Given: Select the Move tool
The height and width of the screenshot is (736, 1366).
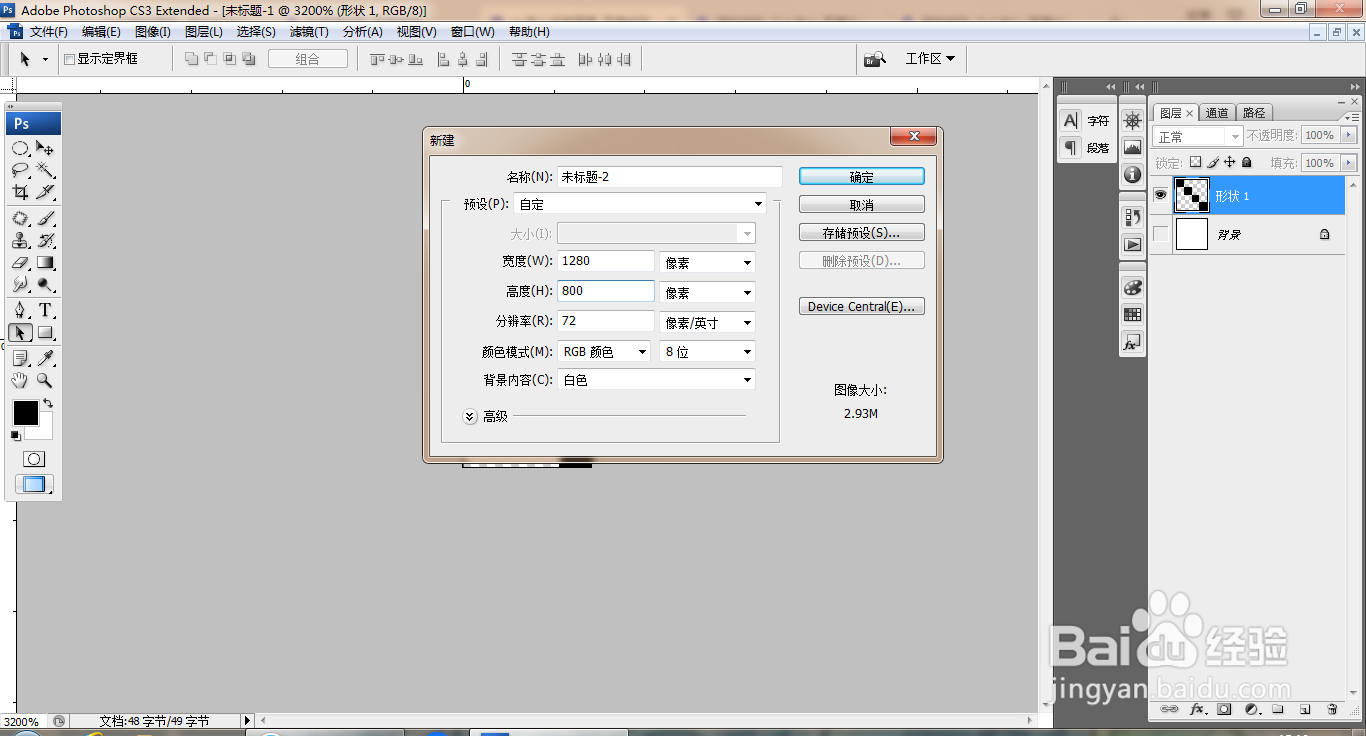Looking at the screenshot, I should pos(45,148).
